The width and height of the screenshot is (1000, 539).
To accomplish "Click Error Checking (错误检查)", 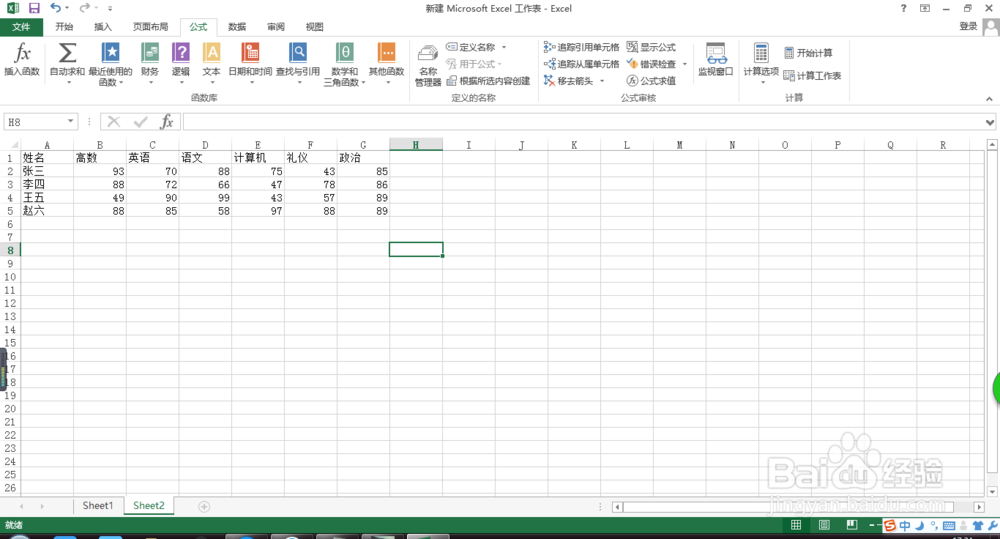I will coord(651,64).
